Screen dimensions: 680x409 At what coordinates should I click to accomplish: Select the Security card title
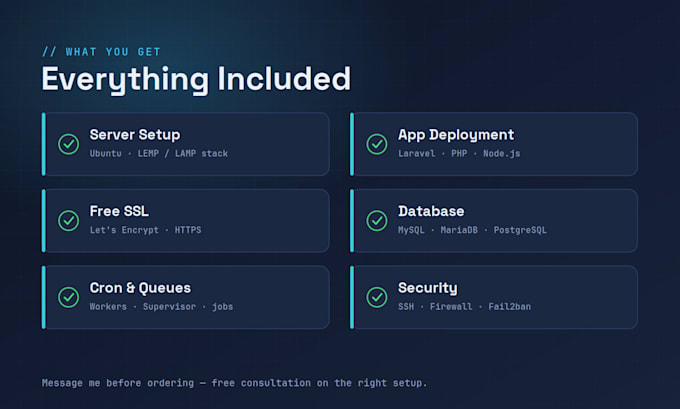coord(428,288)
